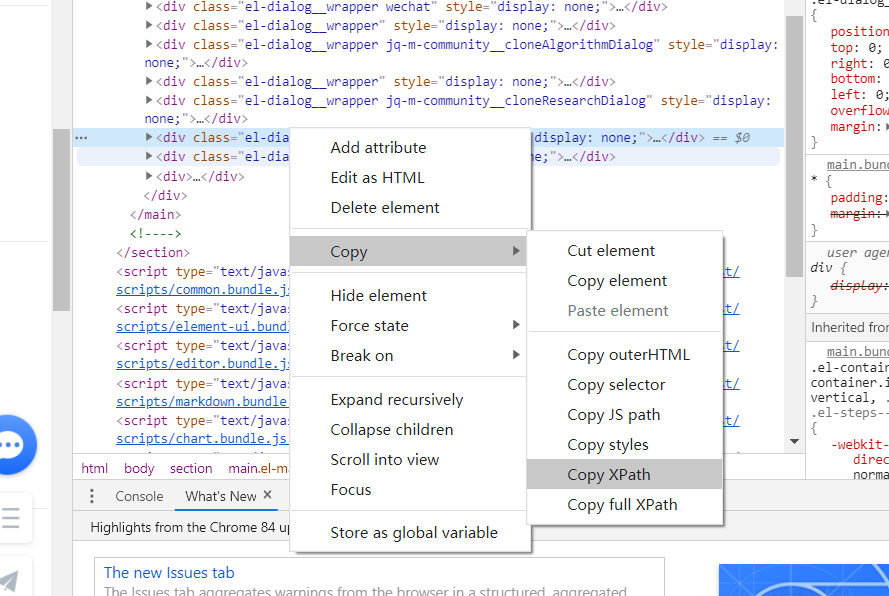
Task: Click the paper plane icon on page
Action: click(x=9, y=581)
